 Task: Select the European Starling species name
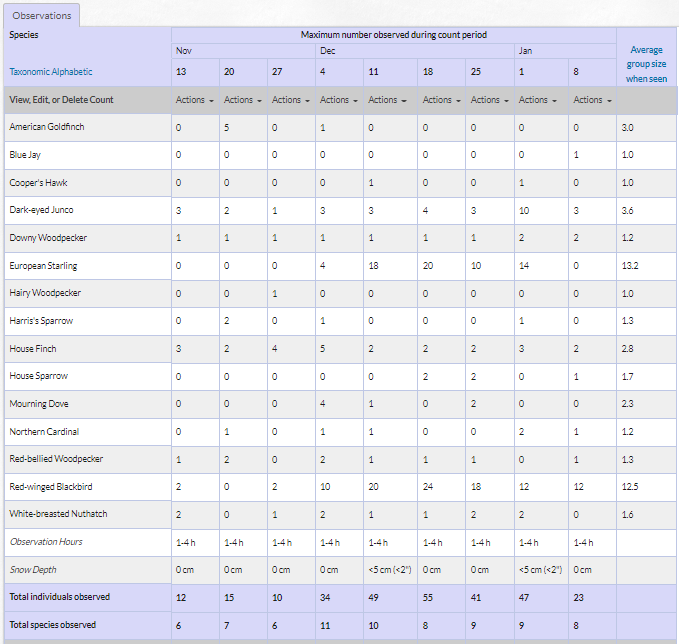pyautogui.click(x=43, y=266)
